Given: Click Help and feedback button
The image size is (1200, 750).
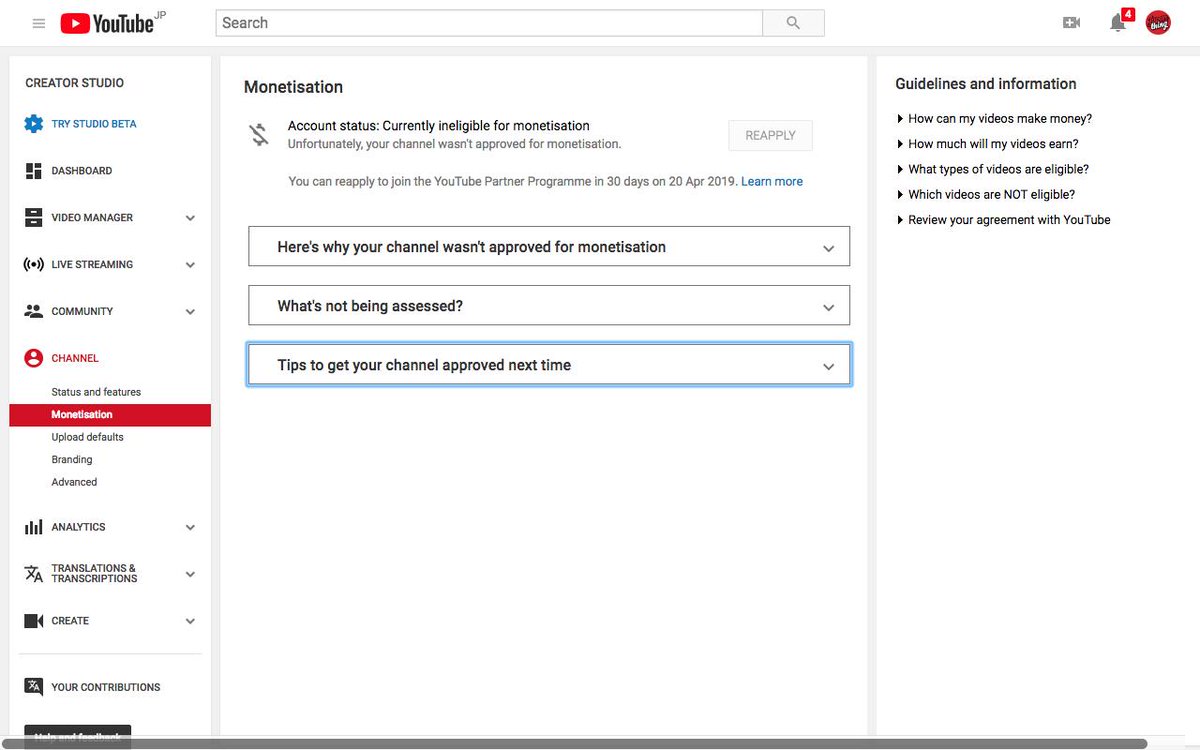Looking at the screenshot, I should point(77,736).
